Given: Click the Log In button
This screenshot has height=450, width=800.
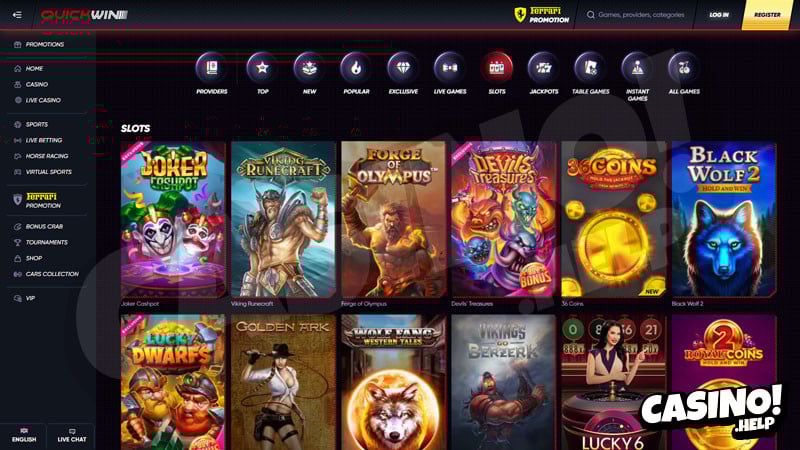Looking at the screenshot, I should [x=719, y=15].
